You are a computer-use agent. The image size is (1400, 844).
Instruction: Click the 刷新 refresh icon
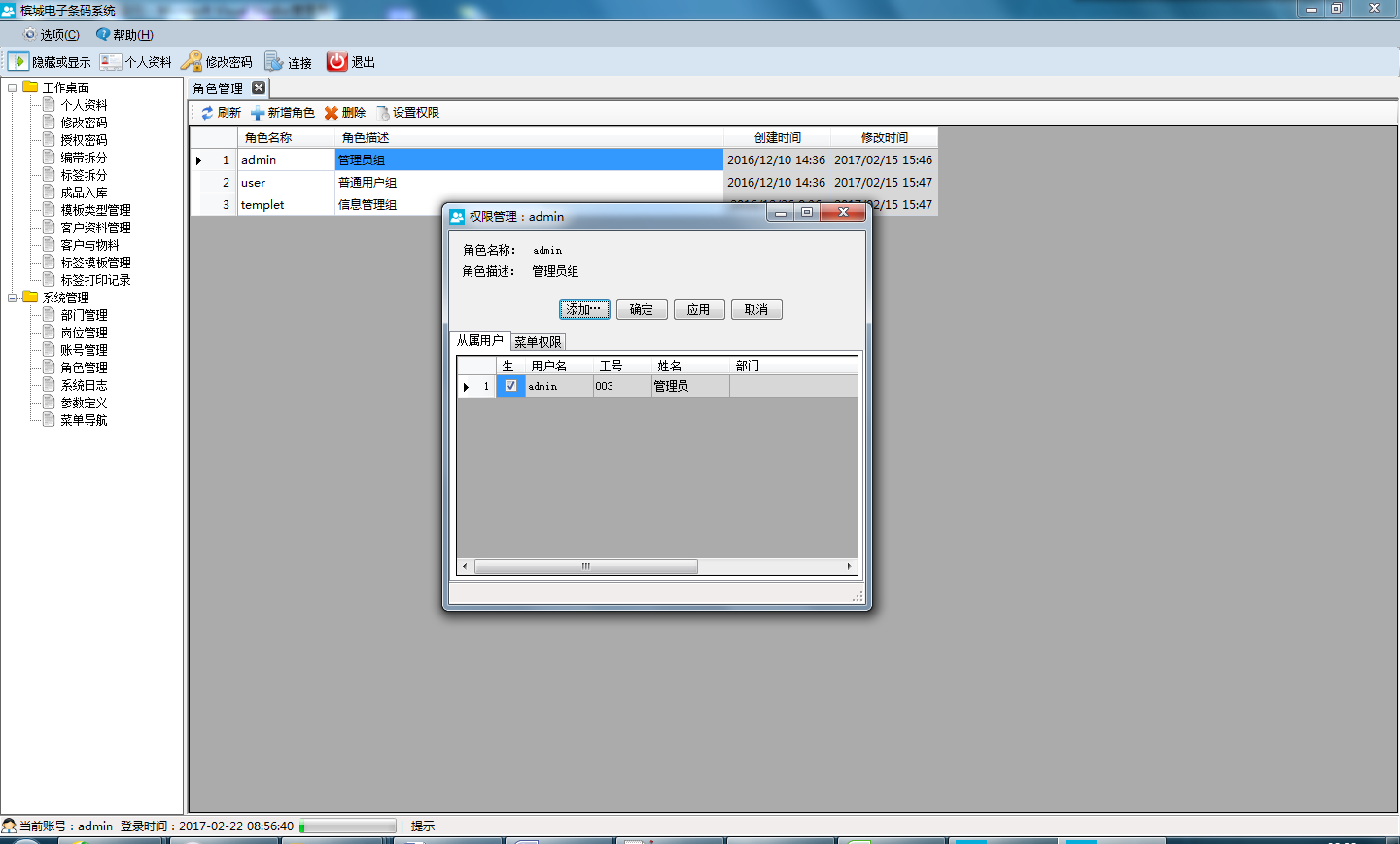[x=207, y=113]
